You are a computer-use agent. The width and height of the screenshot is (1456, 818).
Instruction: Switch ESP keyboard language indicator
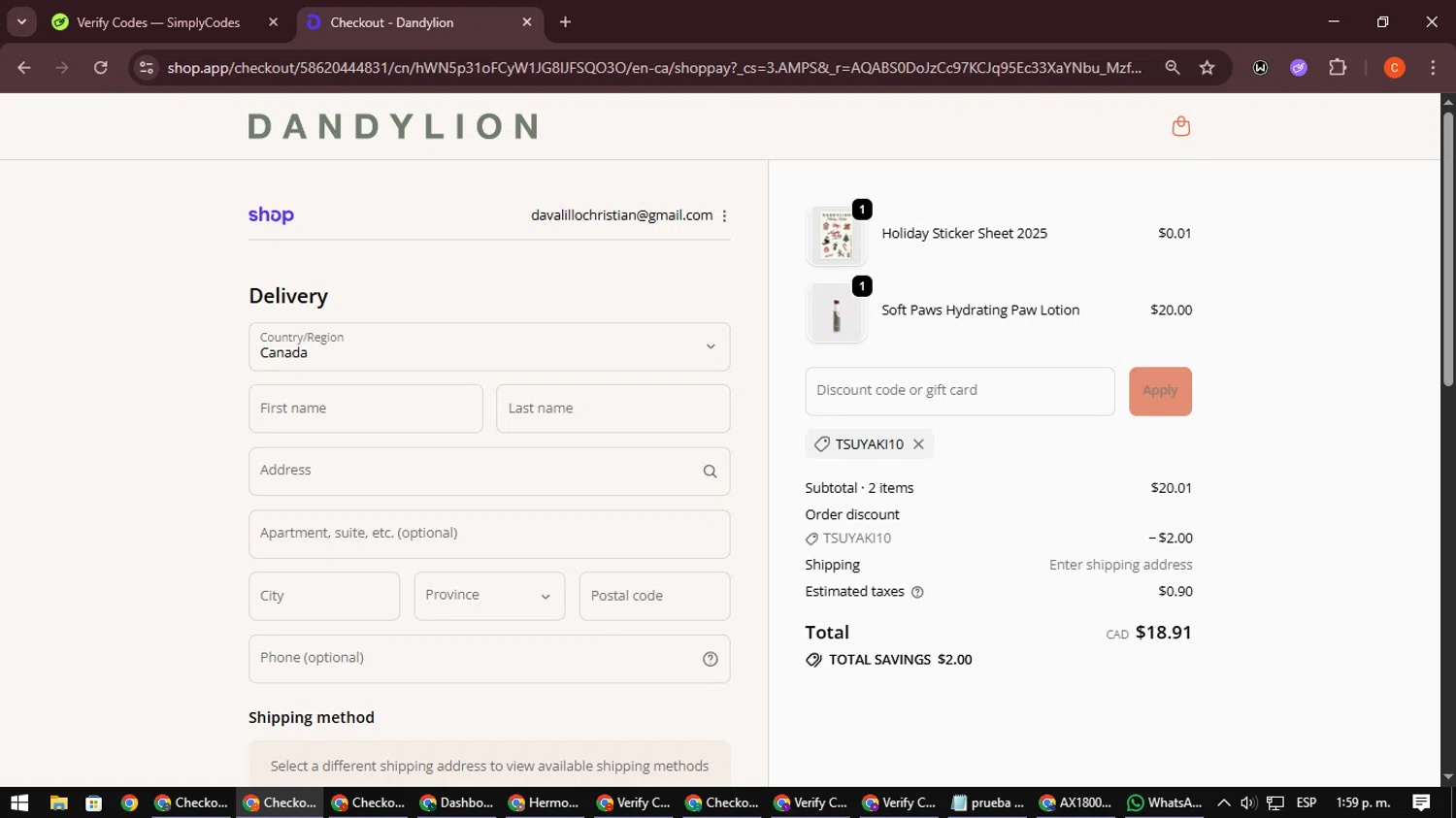1307,802
